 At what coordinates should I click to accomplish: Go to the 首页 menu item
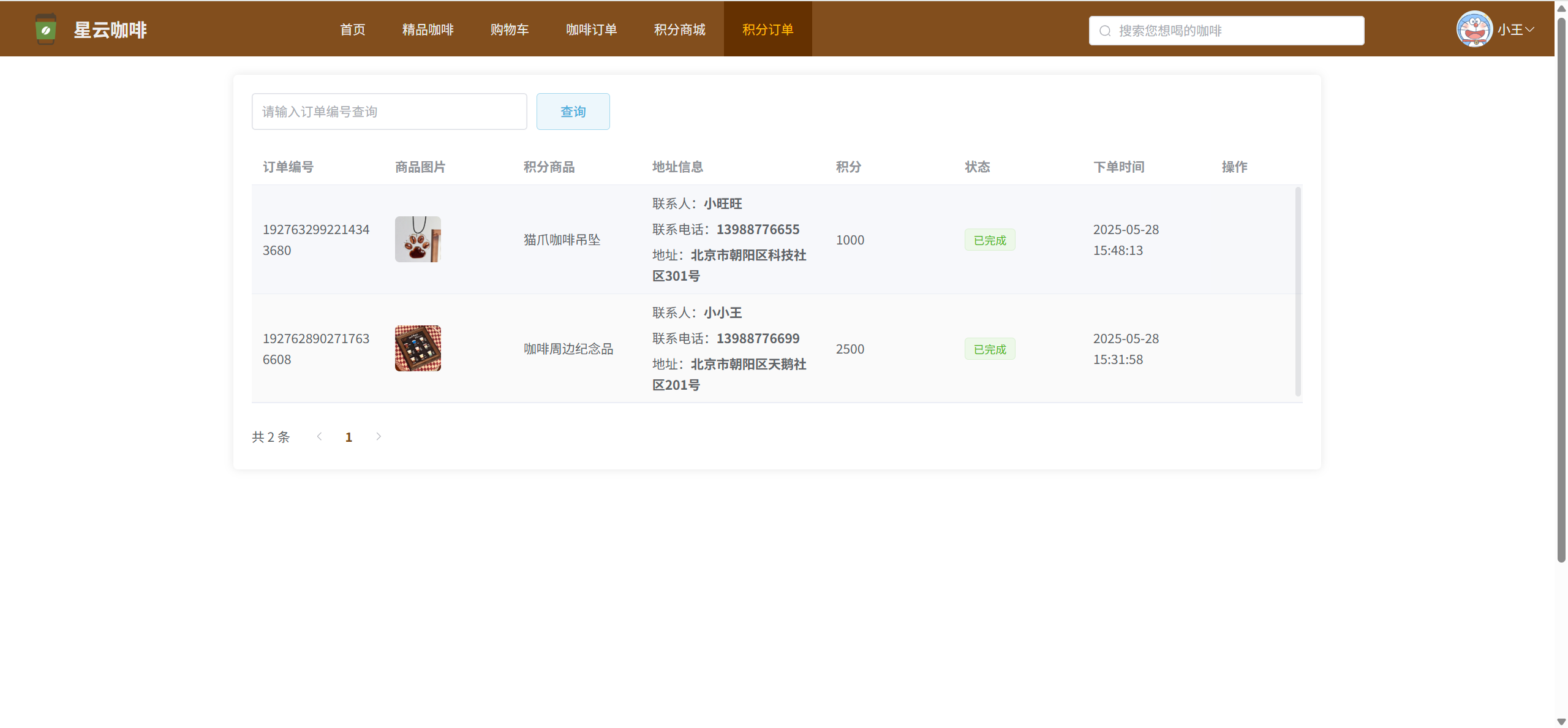point(353,29)
